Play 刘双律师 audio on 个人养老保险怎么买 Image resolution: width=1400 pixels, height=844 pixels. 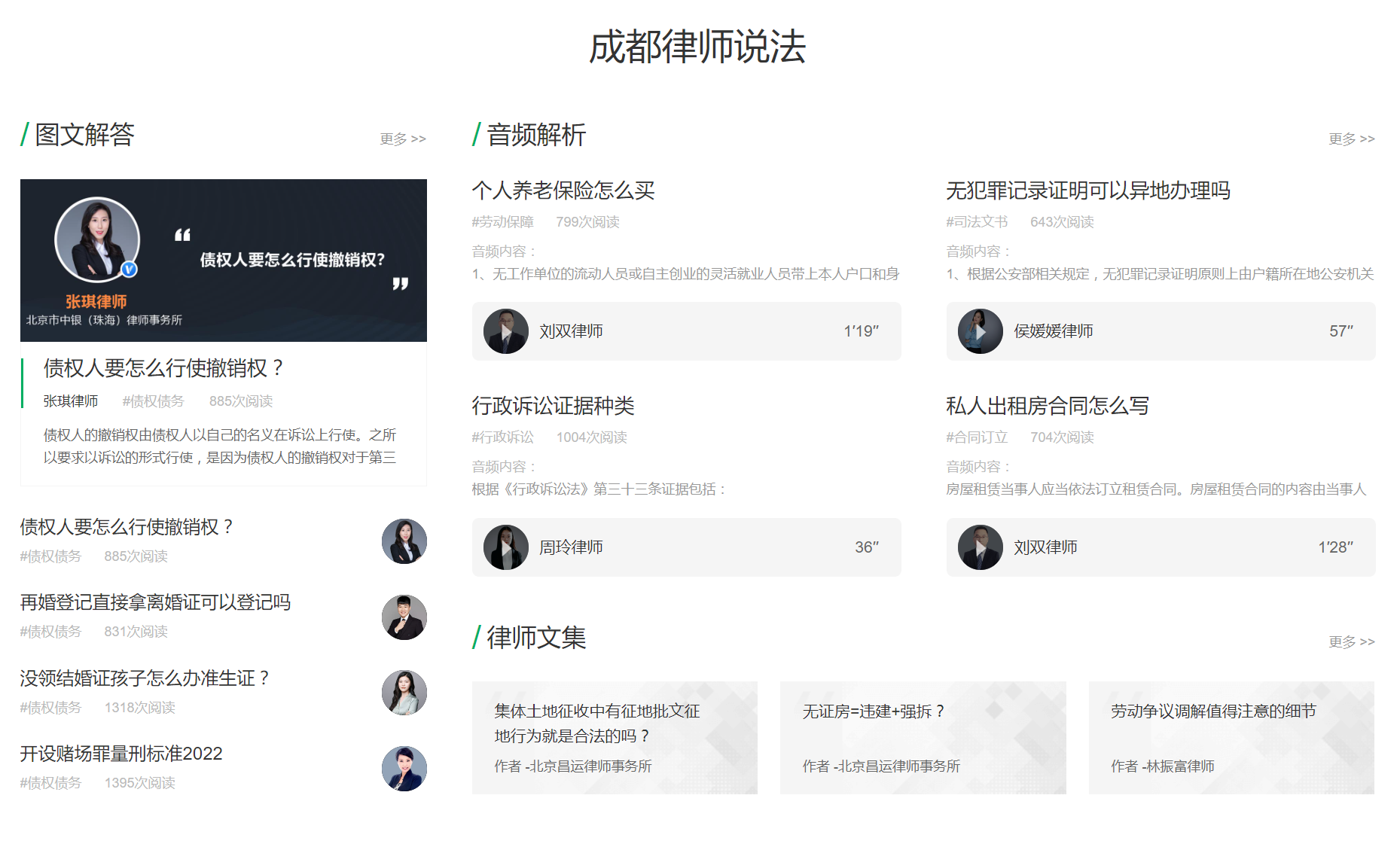click(x=506, y=331)
